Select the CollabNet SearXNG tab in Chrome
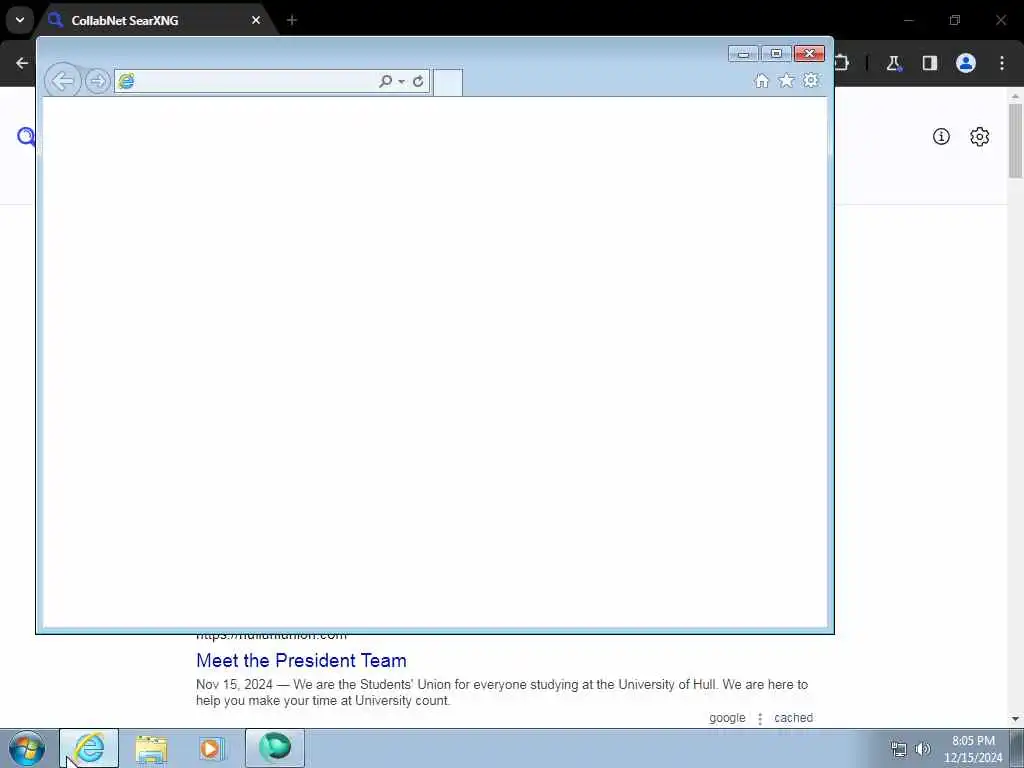Image resolution: width=1024 pixels, height=768 pixels. [154, 20]
